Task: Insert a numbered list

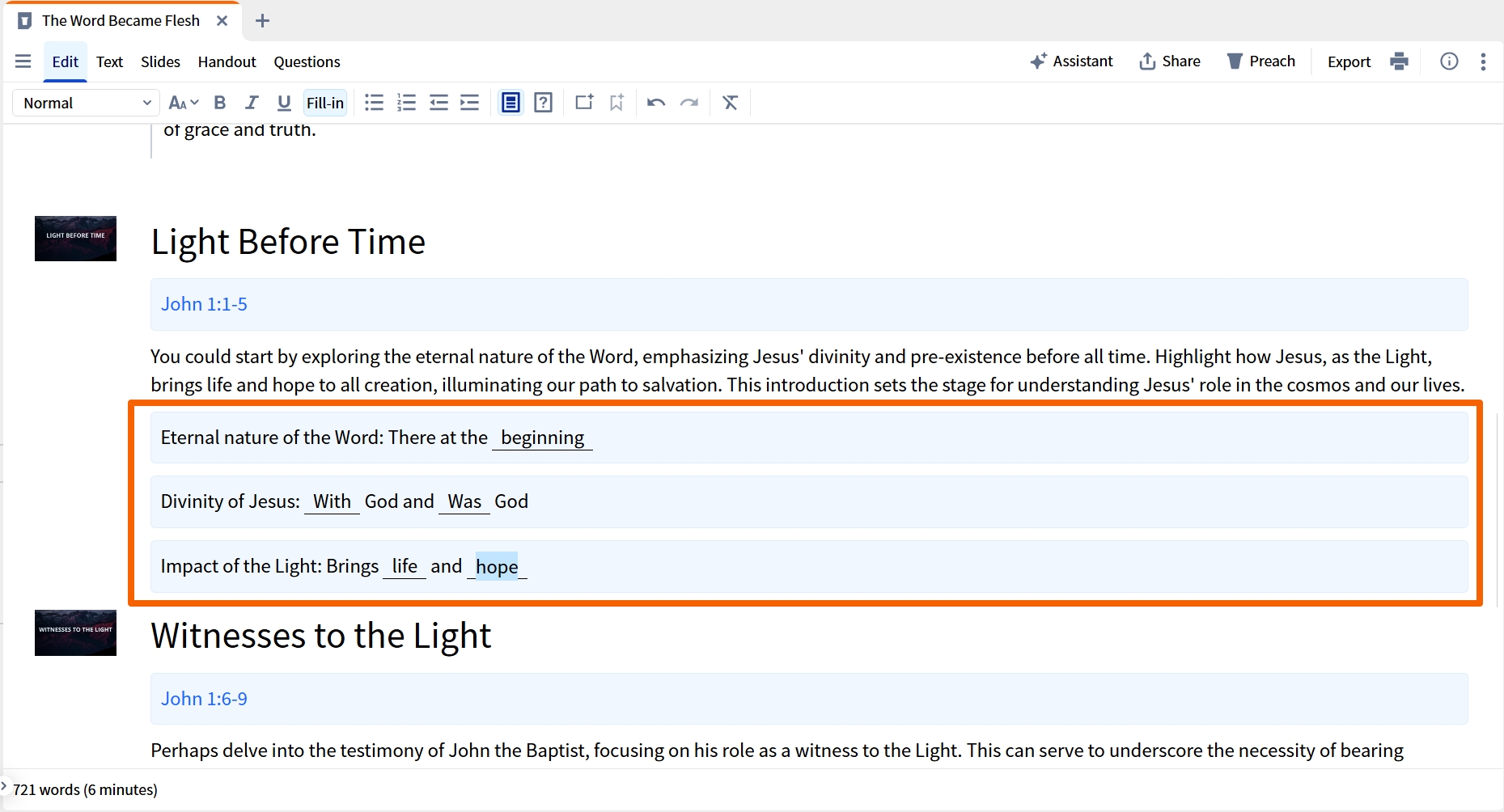Action: pyautogui.click(x=406, y=103)
